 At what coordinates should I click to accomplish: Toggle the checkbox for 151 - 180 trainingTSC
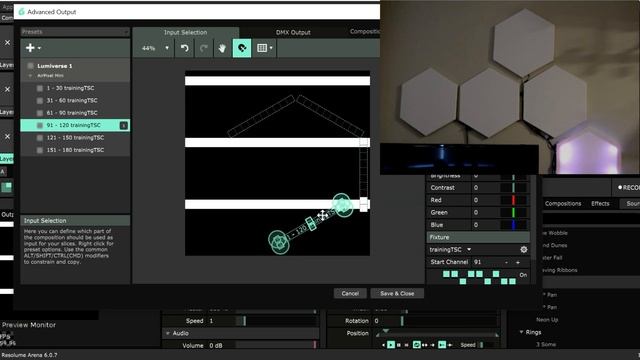40,150
